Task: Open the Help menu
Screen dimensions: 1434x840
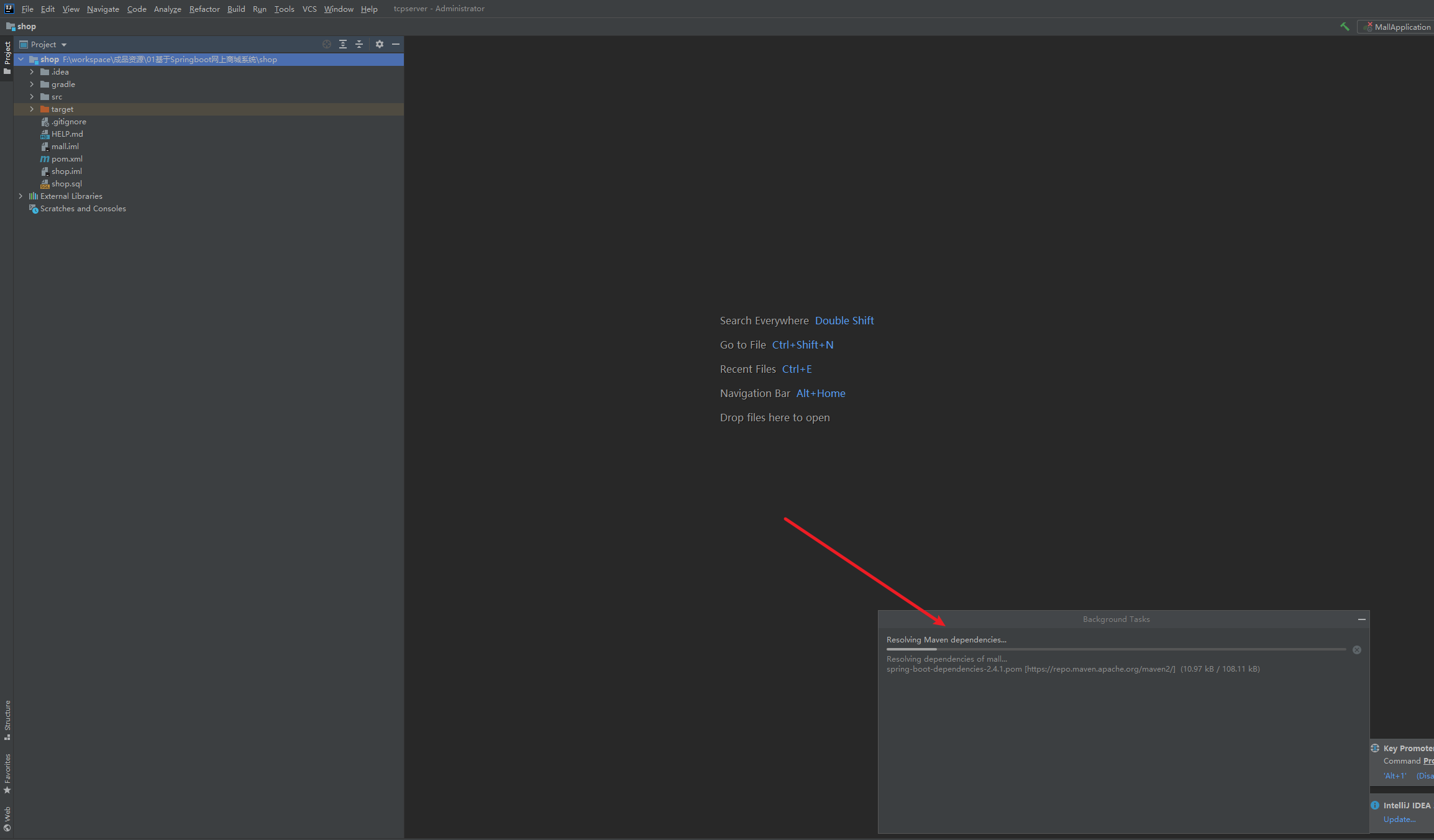Action: (369, 9)
